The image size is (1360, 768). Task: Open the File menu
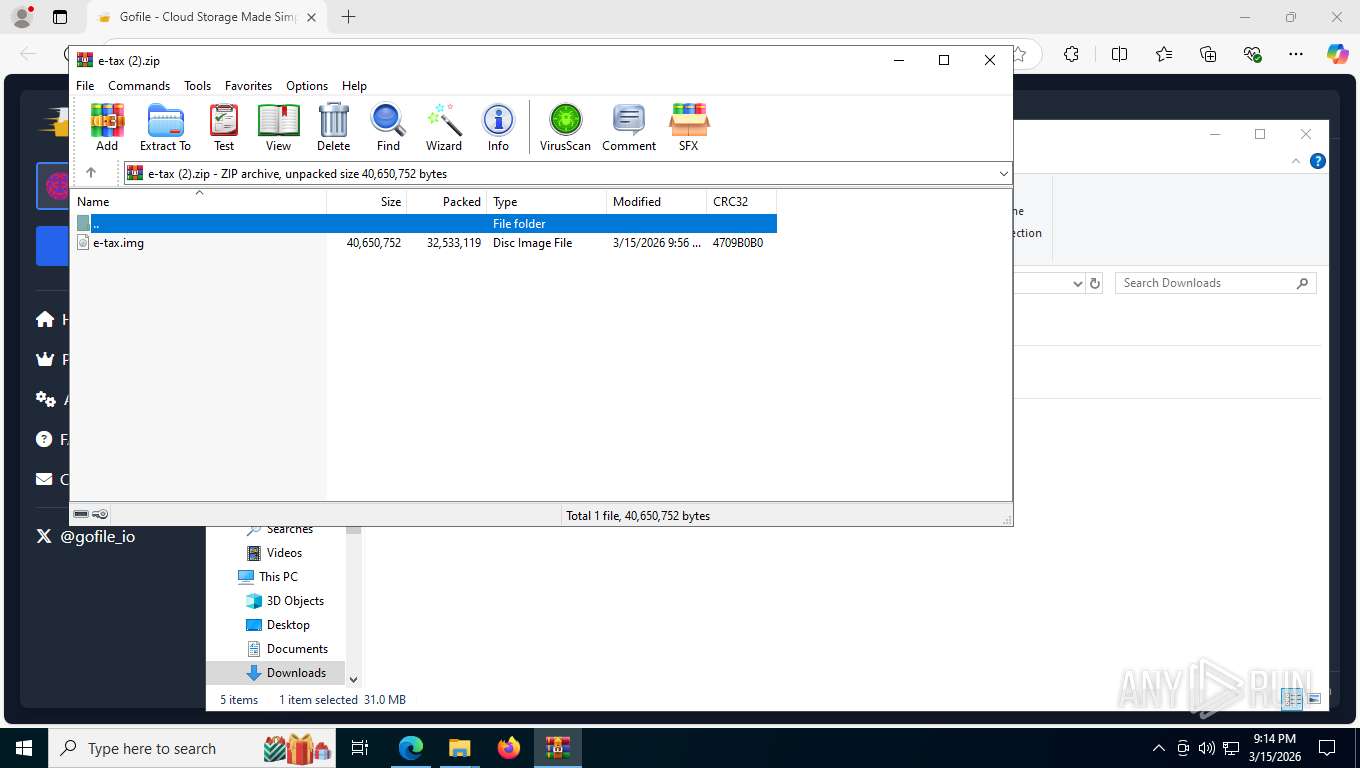[x=85, y=86]
